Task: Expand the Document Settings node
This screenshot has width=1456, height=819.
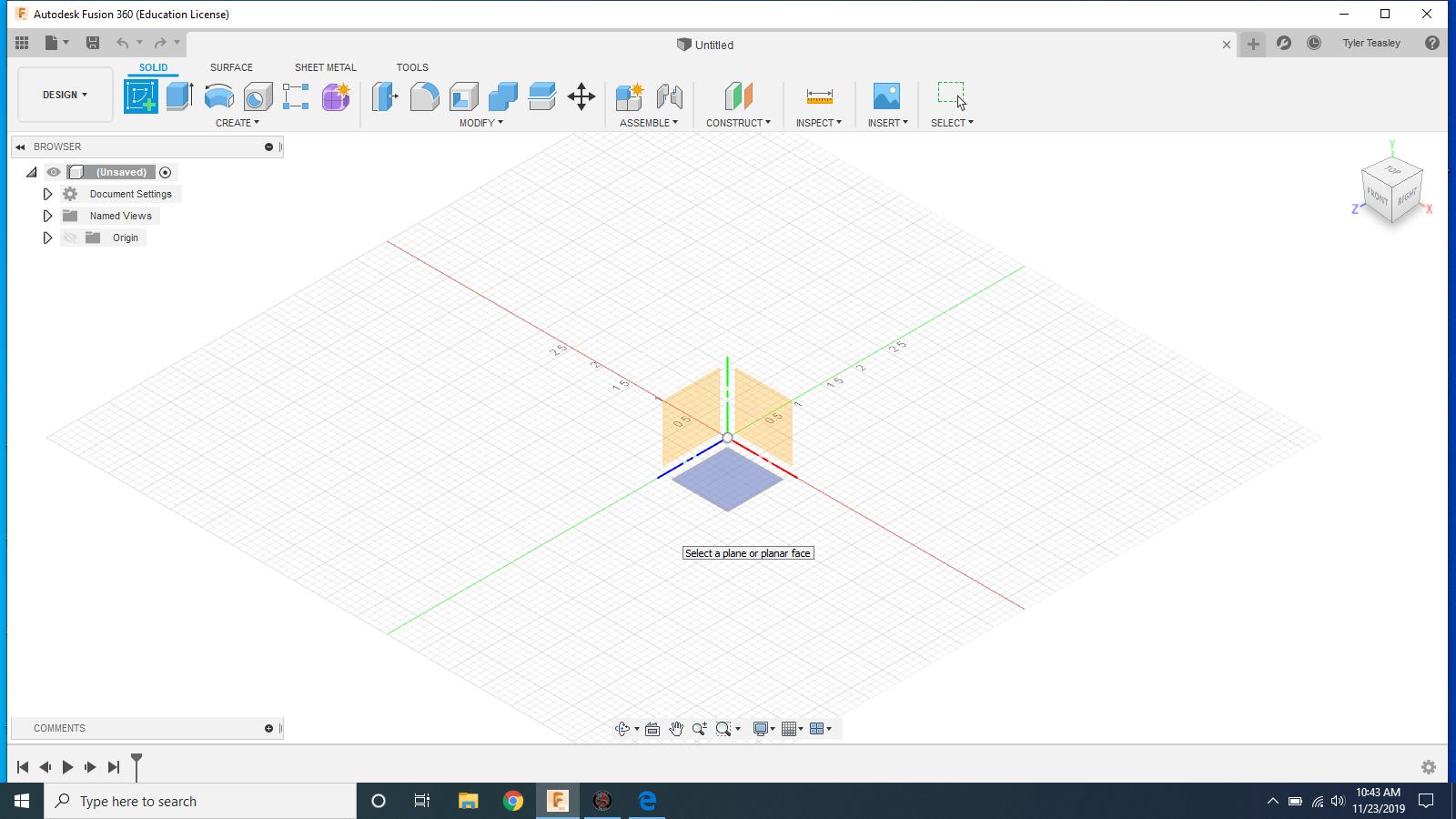Action: [x=47, y=194]
